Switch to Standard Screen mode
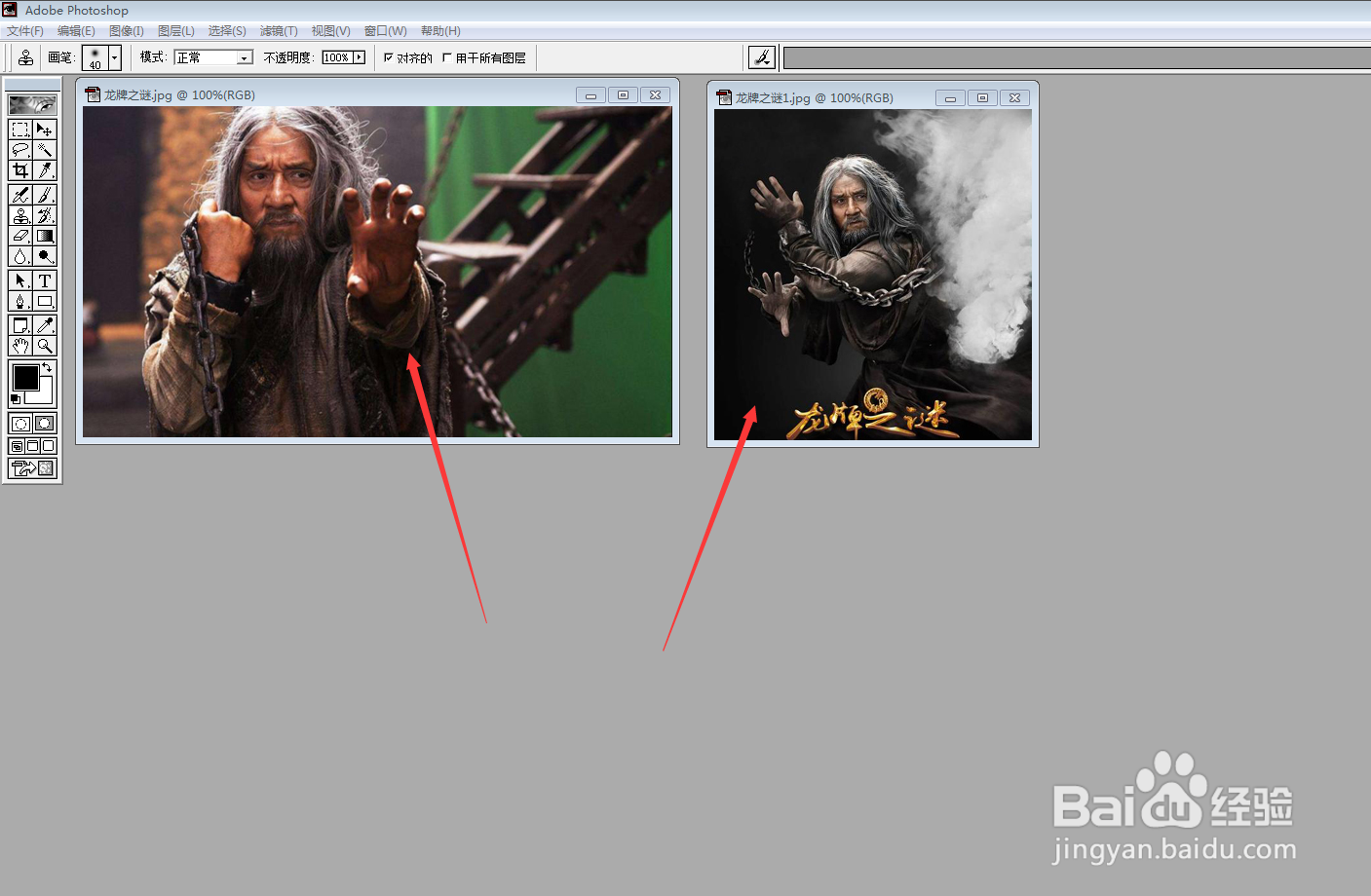The image size is (1371, 896). (x=17, y=446)
